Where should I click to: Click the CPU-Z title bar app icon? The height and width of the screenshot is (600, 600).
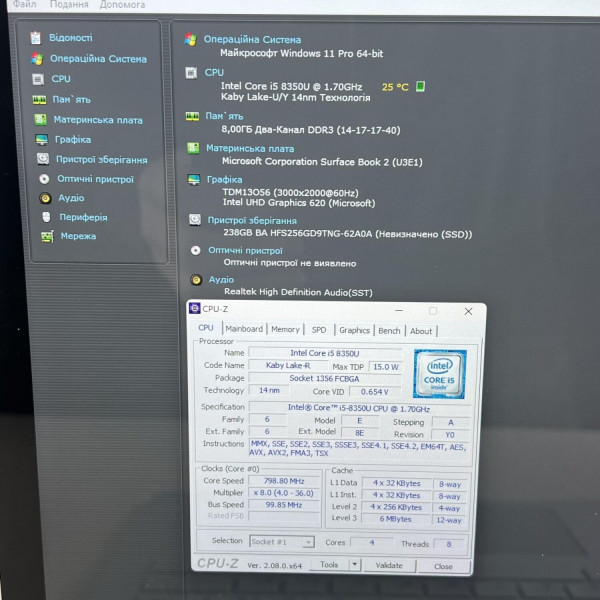[x=195, y=308]
